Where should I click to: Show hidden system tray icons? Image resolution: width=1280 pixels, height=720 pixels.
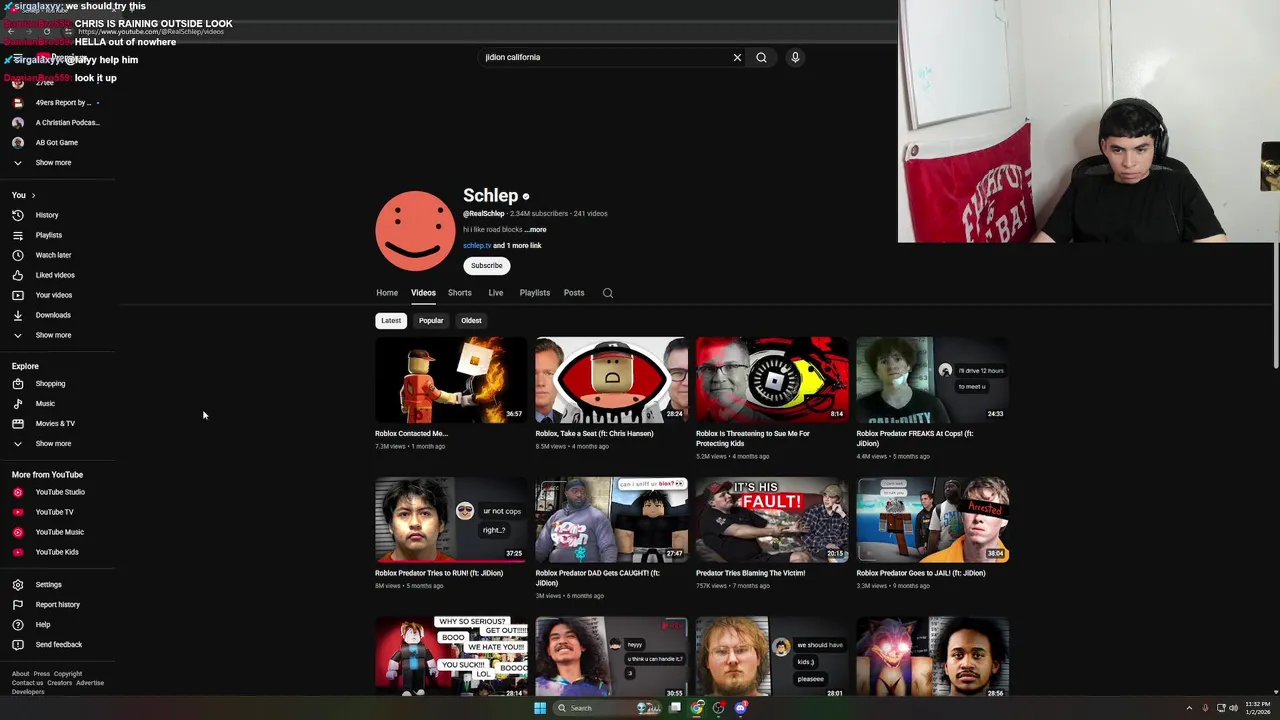pyautogui.click(x=1189, y=708)
